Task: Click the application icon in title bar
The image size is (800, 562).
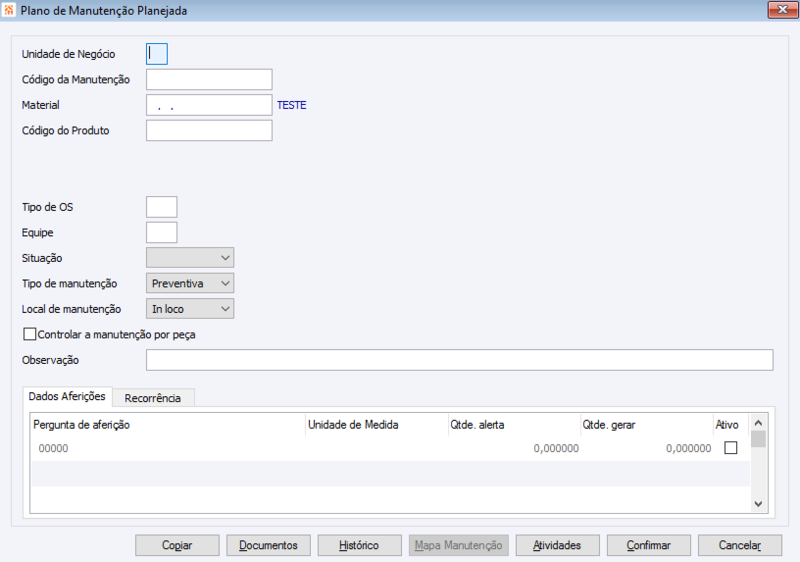Action: (9, 10)
